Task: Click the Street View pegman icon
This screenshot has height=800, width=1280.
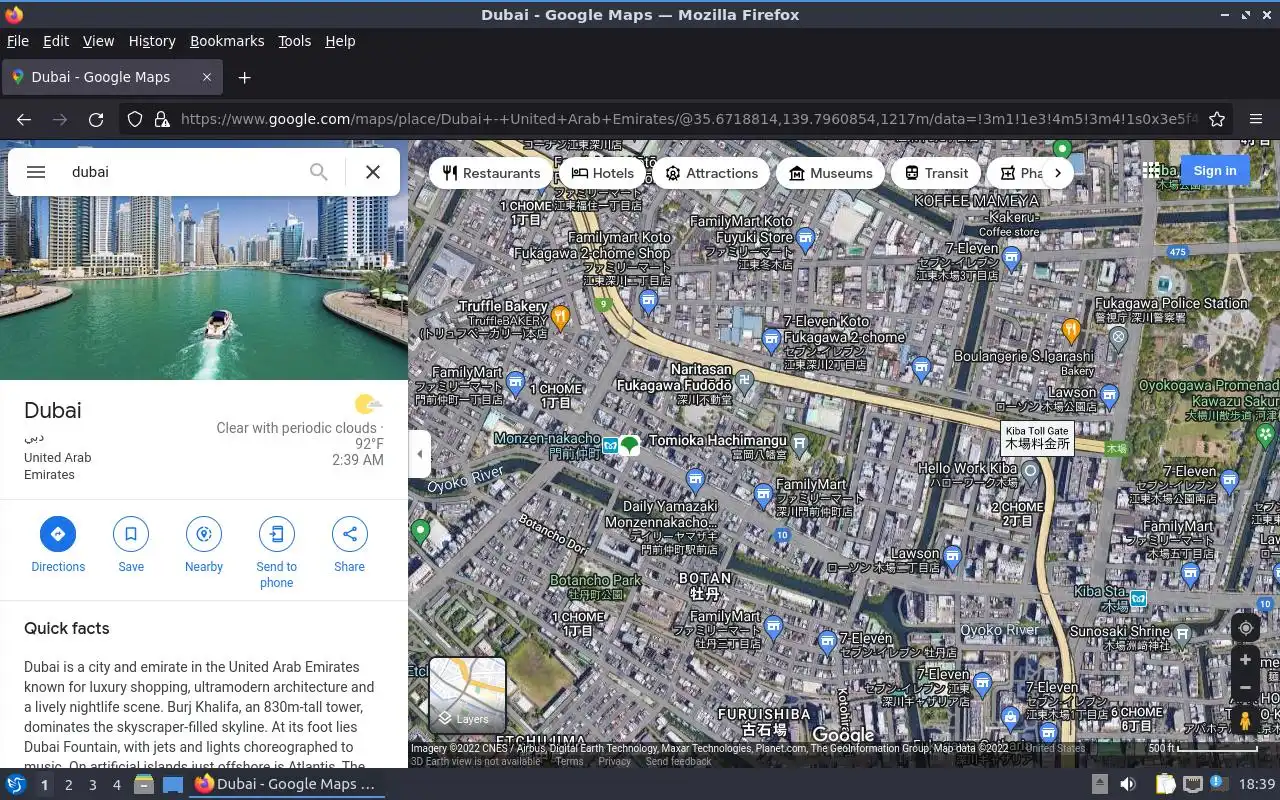Action: 1245,720
